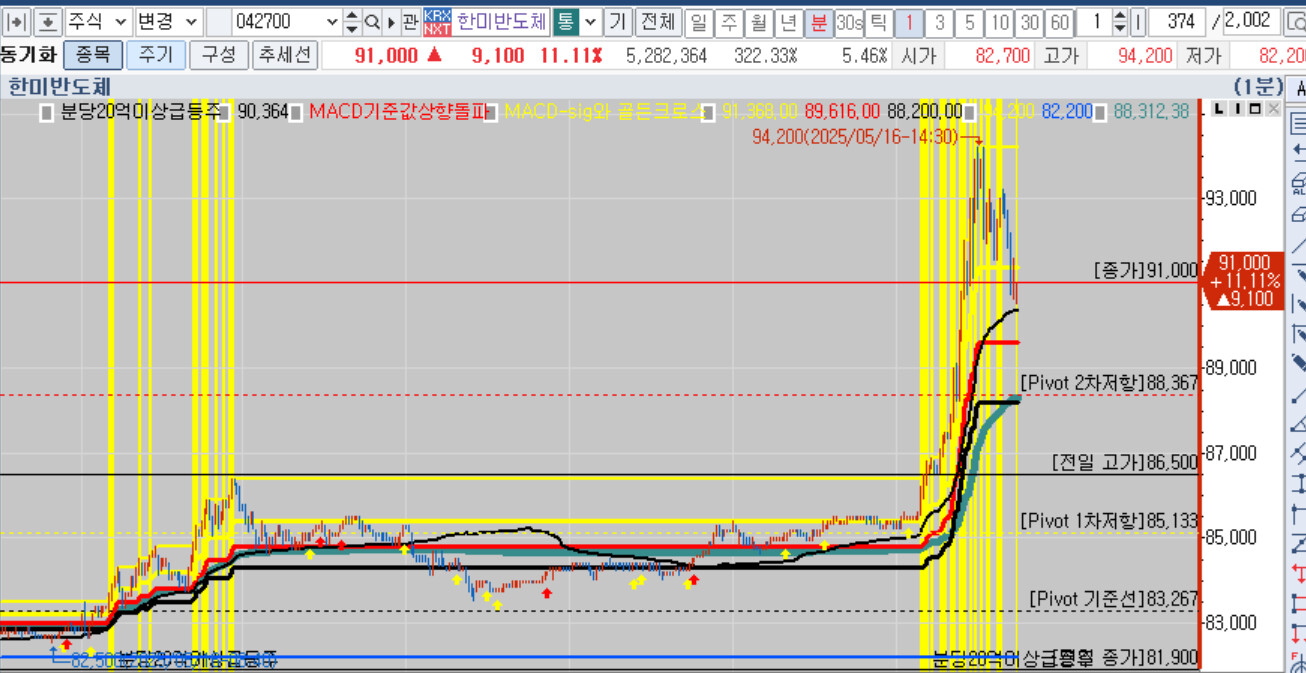Click the current price 91,000 in the quote bar
Screen dimensions: 1306x673
[386, 56]
